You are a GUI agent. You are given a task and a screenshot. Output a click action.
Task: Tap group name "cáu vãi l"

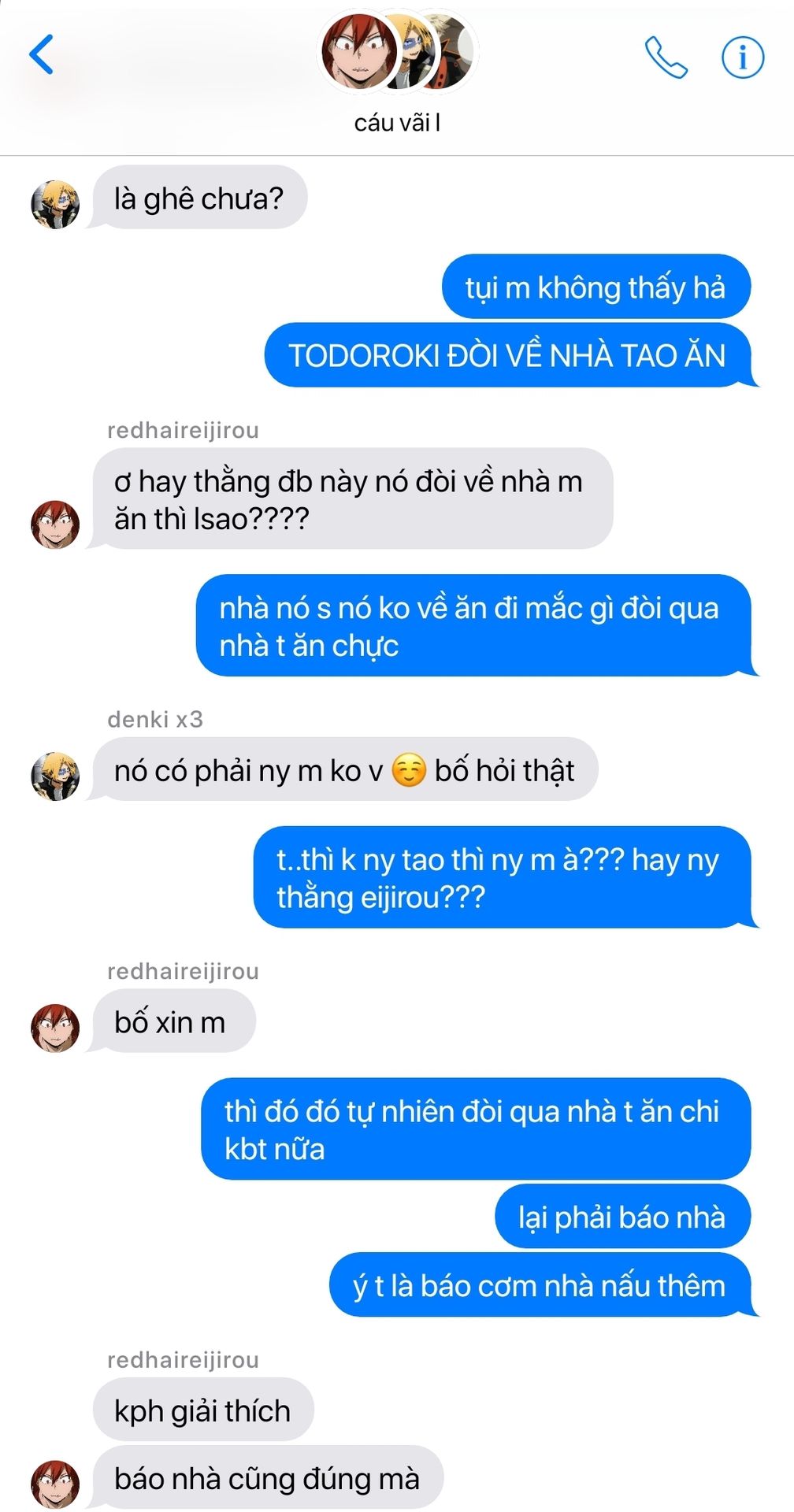[x=397, y=122]
